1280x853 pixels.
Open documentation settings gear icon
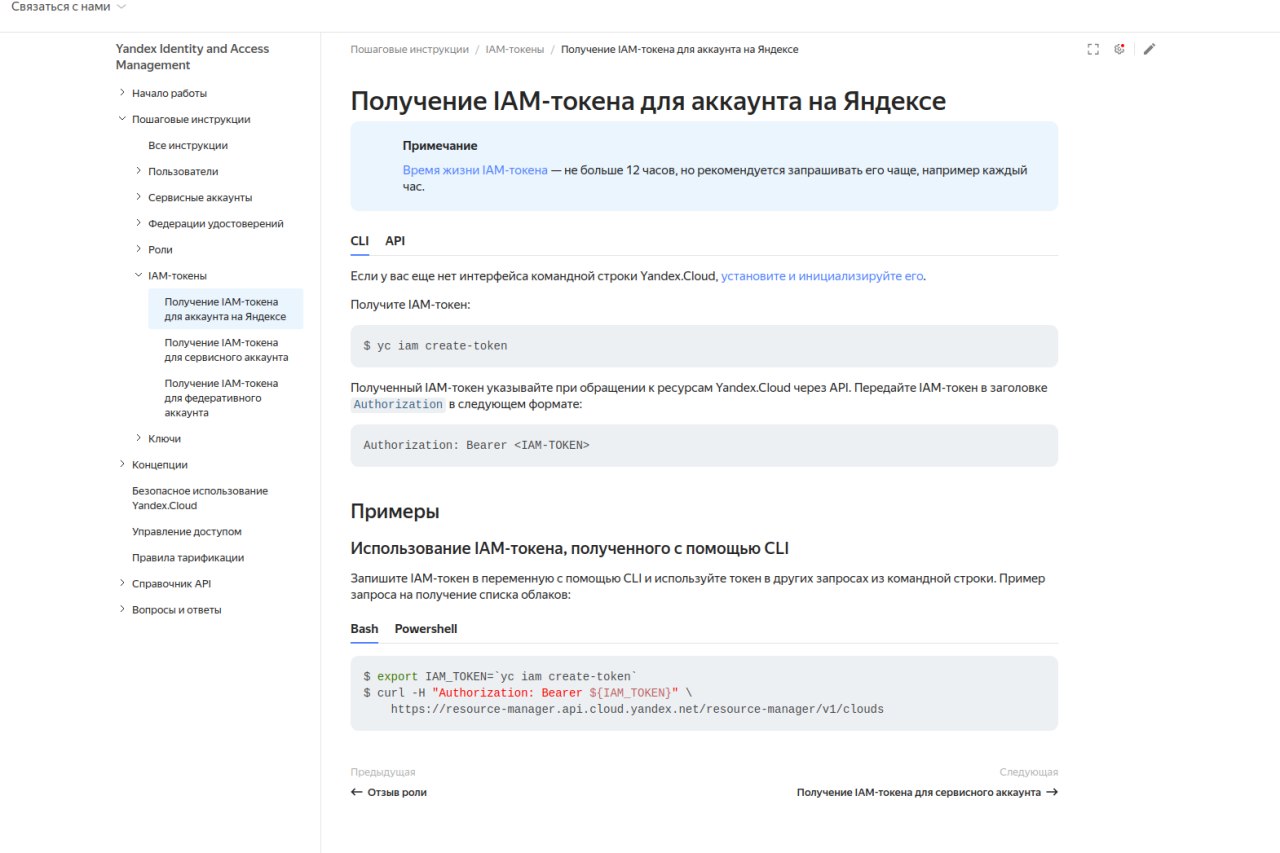(x=1120, y=49)
